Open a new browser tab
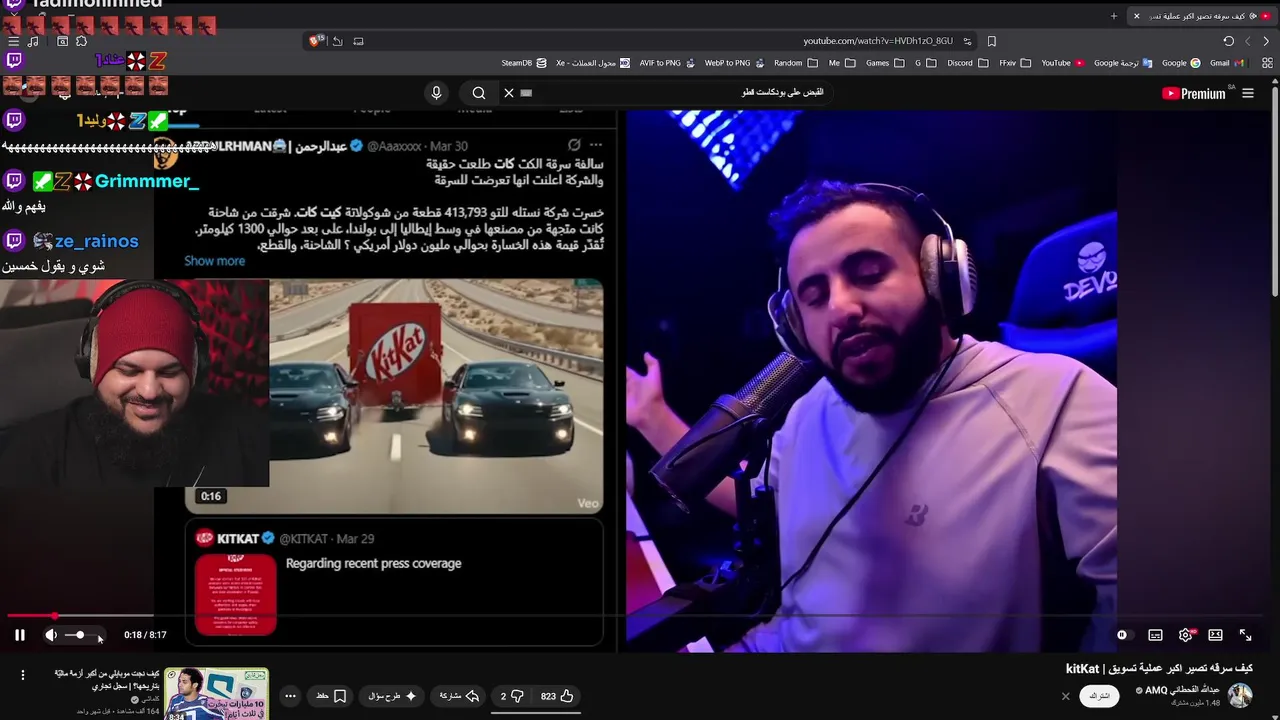 1113,16
